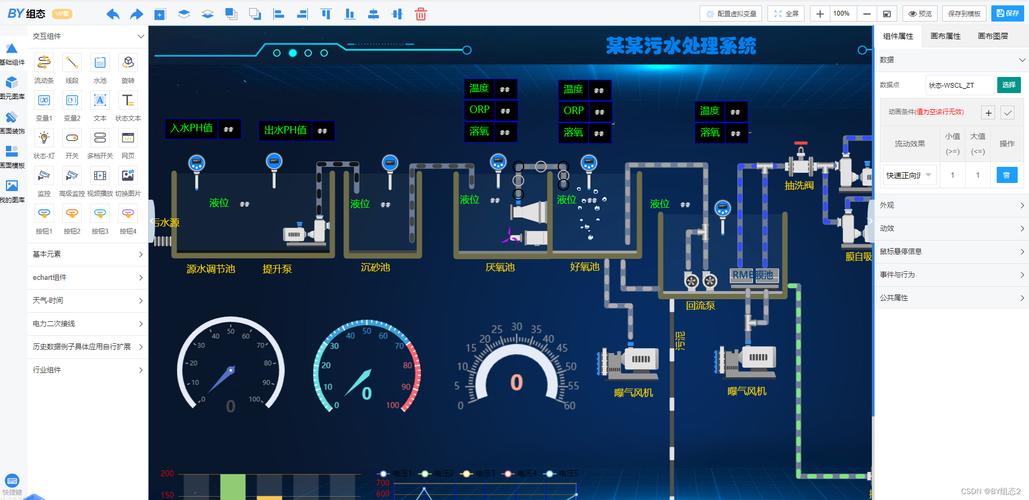This screenshot has width=1029, height=500.
Task: Switch to the 画布属性 tab
Action: pos(945,37)
